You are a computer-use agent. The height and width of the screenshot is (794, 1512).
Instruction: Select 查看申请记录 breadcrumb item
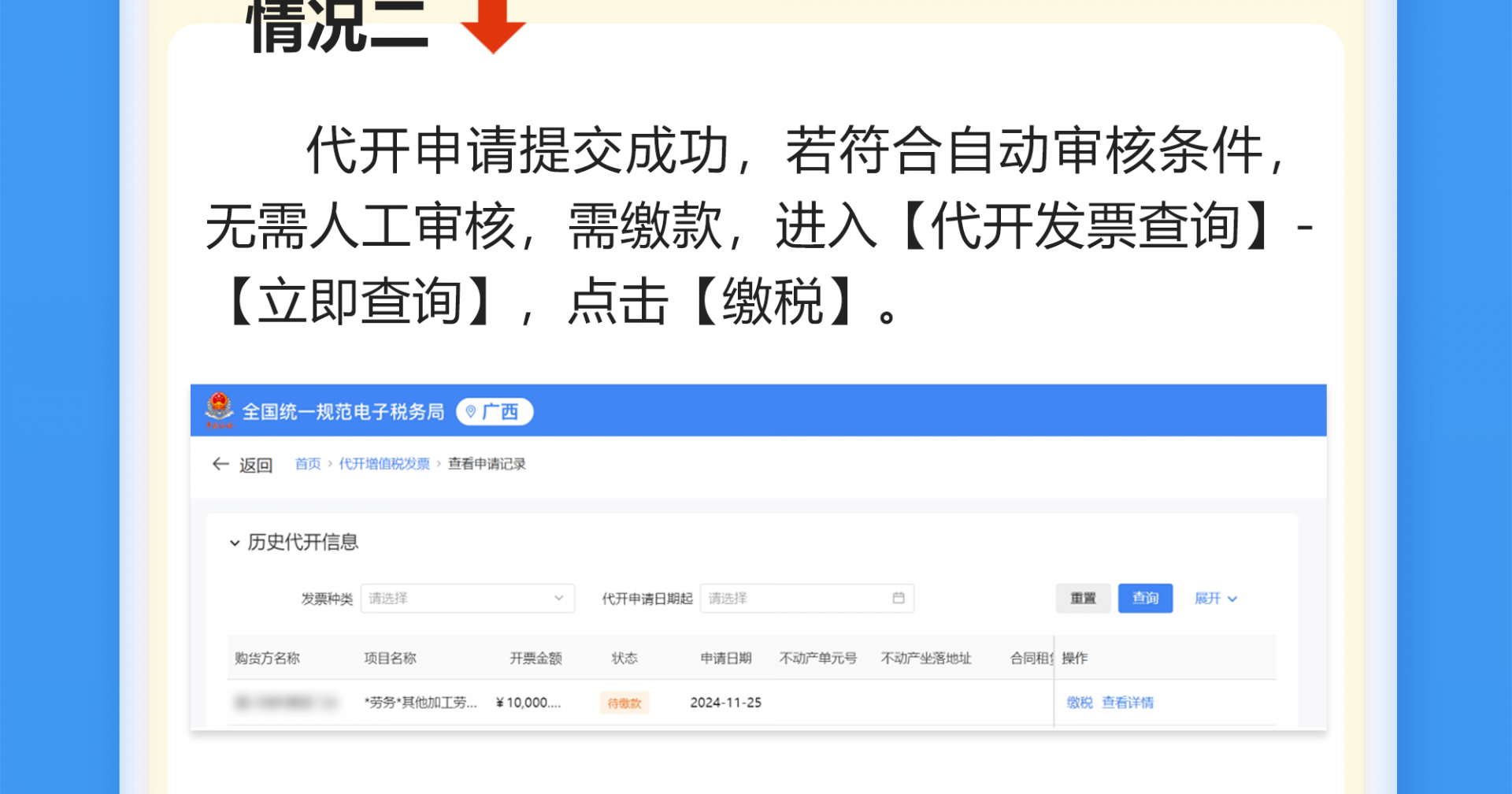(x=486, y=464)
